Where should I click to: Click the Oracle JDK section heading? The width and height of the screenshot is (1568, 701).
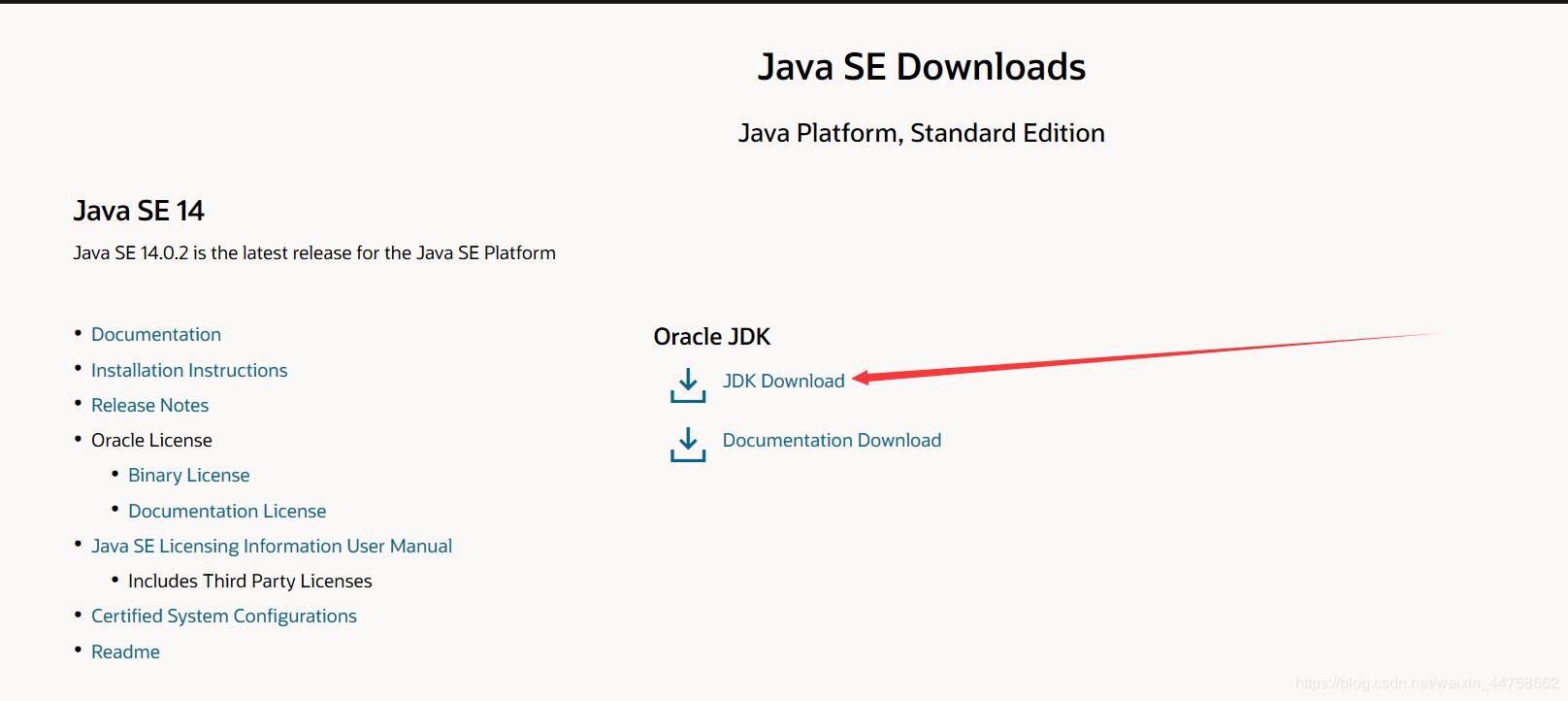(x=711, y=337)
